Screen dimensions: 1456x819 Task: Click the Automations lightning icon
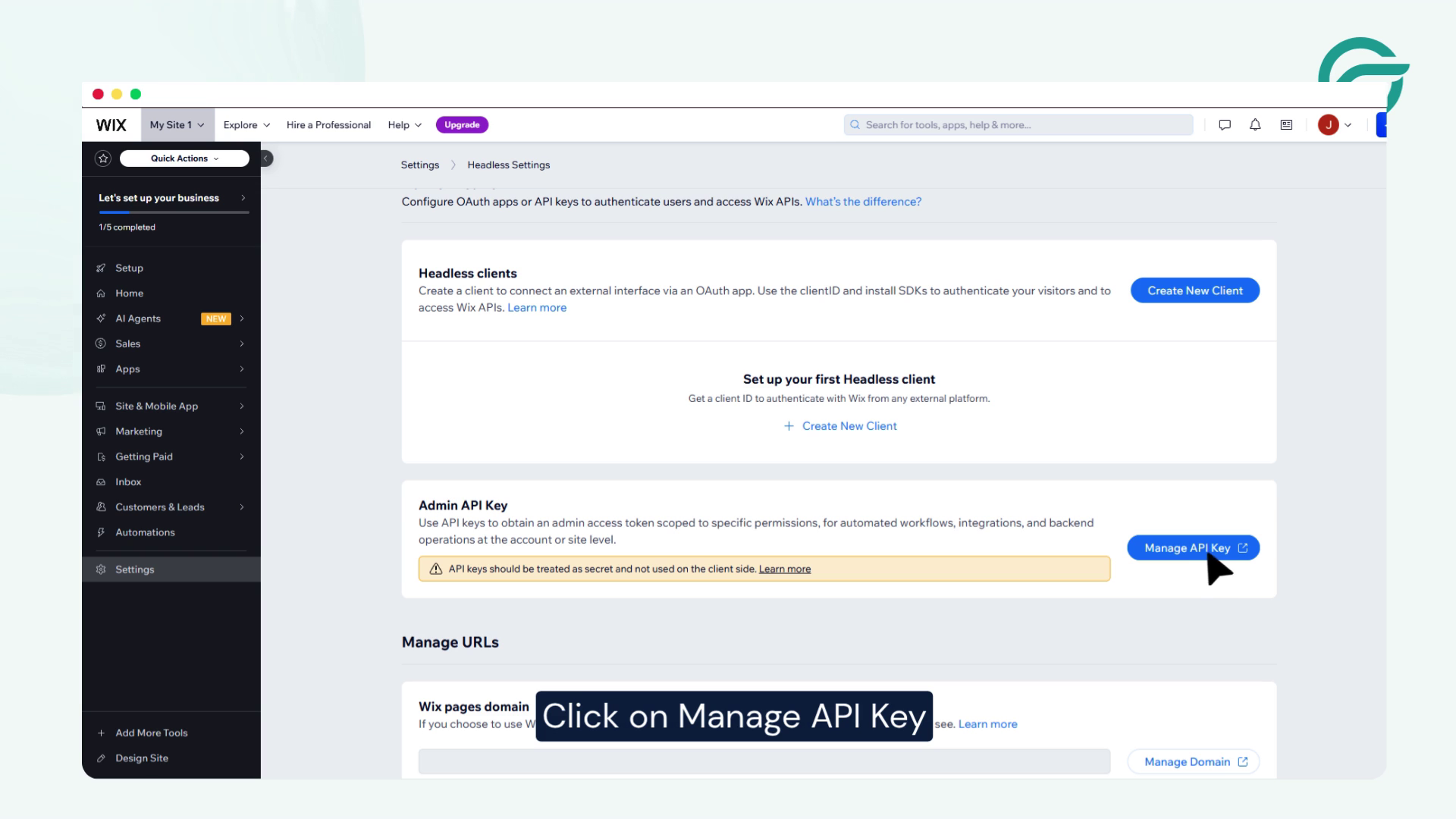[x=101, y=532]
